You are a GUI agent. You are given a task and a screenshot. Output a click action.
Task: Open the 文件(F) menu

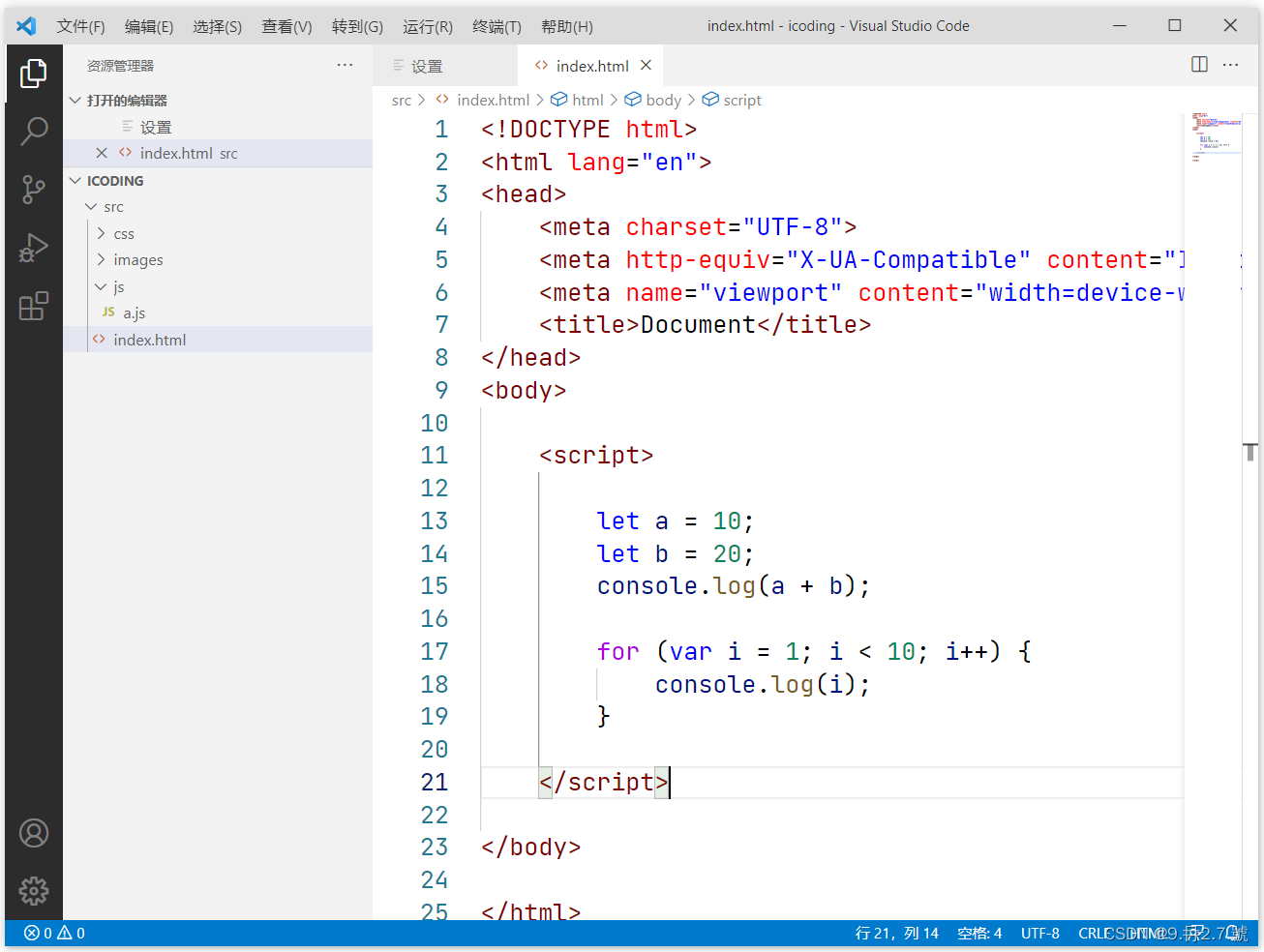click(x=80, y=26)
